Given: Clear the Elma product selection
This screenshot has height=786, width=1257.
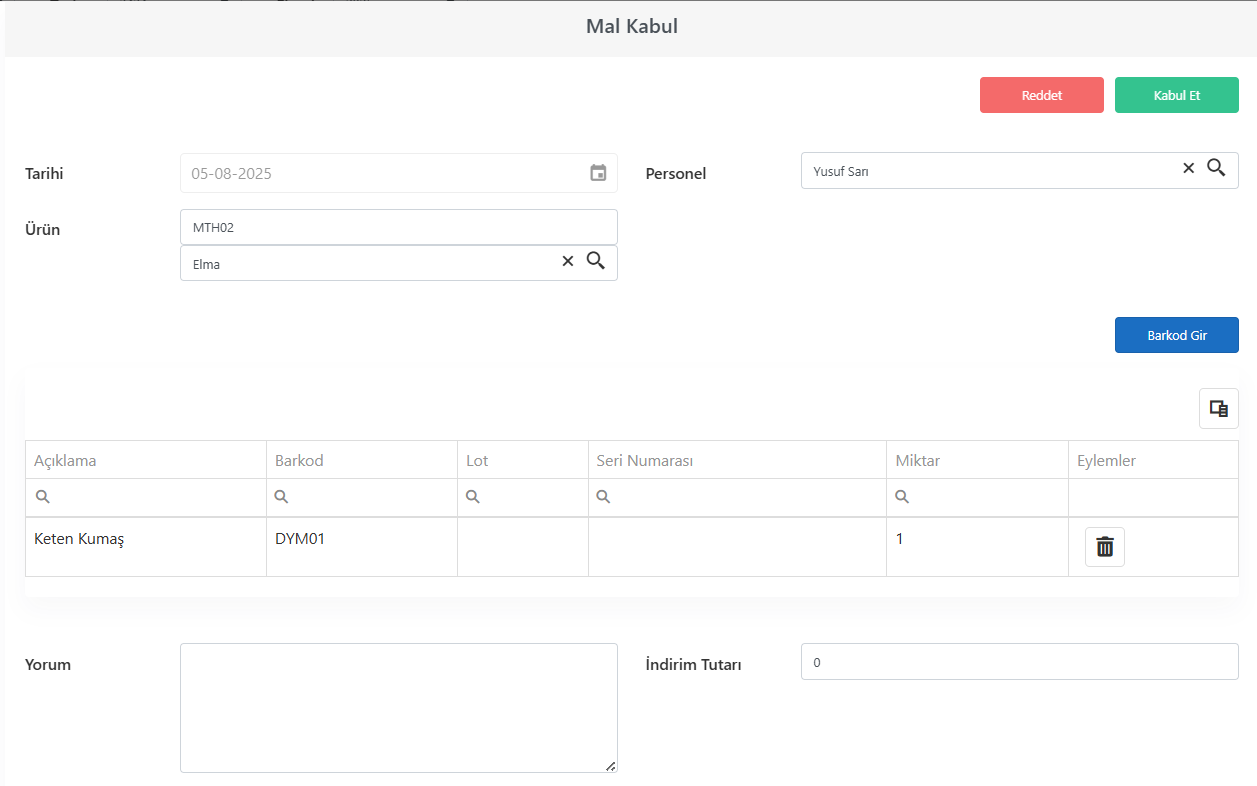Looking at the screenshot, I should click(x=568, y=261).
